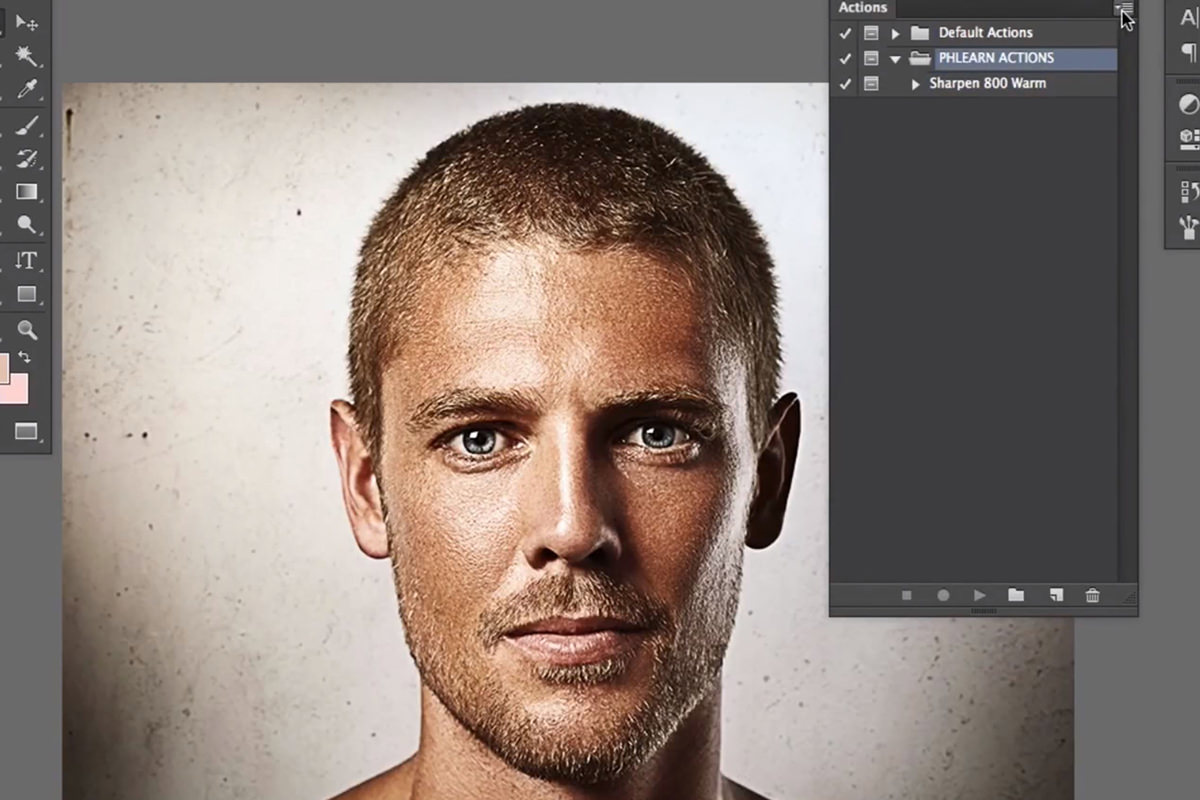Toggle dialog on/off for PHLEARN ACTIONS
The height and width of the screenshot is (800, 1200).
(871, 57)
